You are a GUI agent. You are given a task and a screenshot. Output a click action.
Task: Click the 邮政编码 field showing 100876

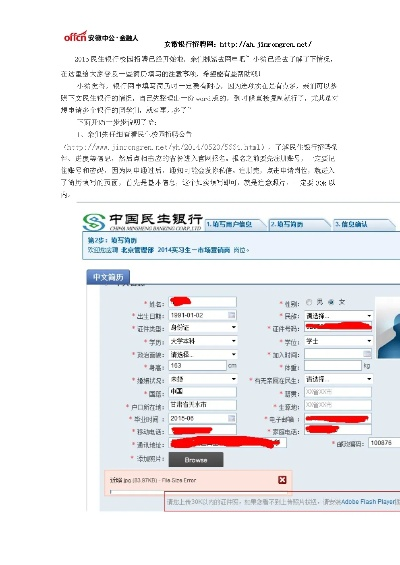pyautogui.click(x=384, y=443)
